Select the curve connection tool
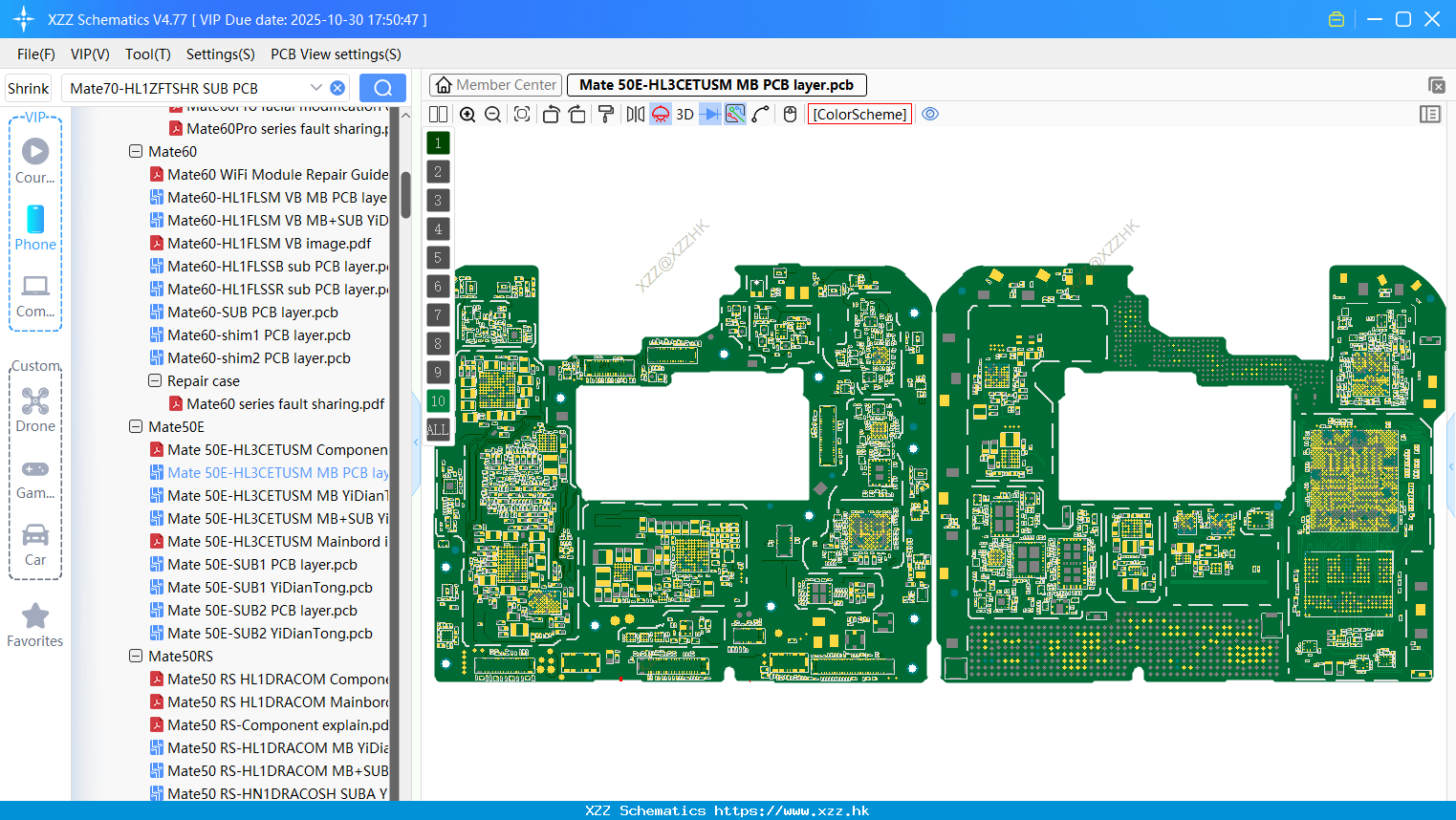 pyautogui.click(x=760, y=114)
